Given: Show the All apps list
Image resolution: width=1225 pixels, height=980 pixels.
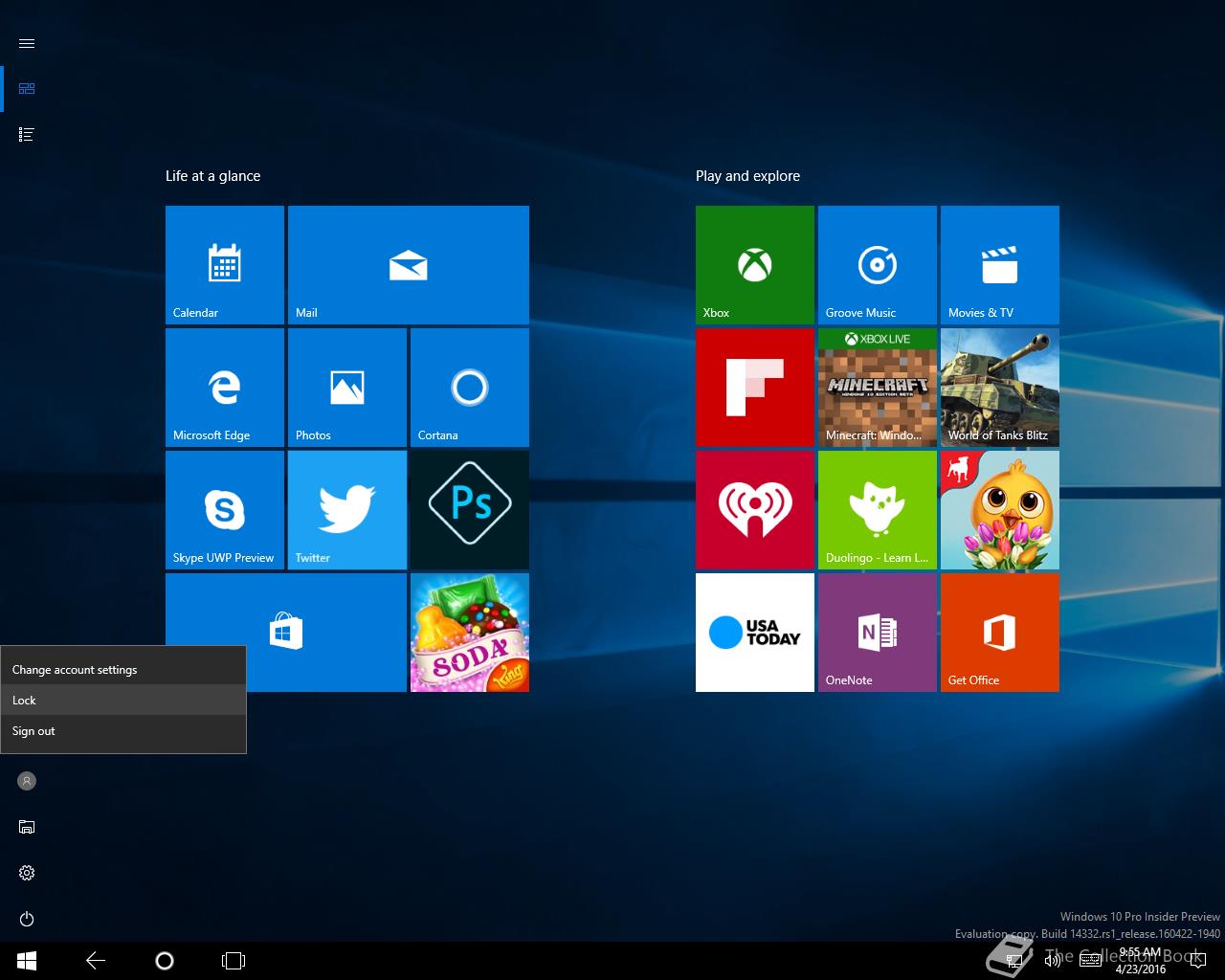Looking at the screenshot, I should 27,135.
